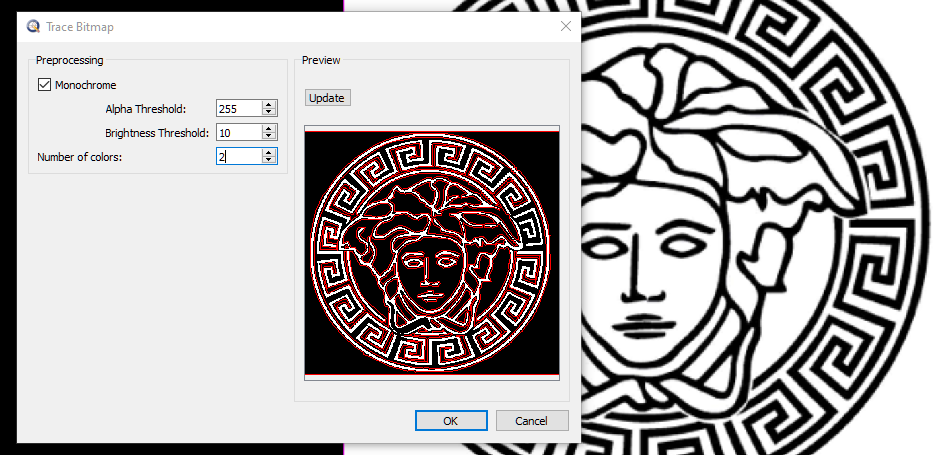The image size is (950, 455).
Task: Click the Monochrome label text
Action: pyautogui.click(x=86, y=85)
